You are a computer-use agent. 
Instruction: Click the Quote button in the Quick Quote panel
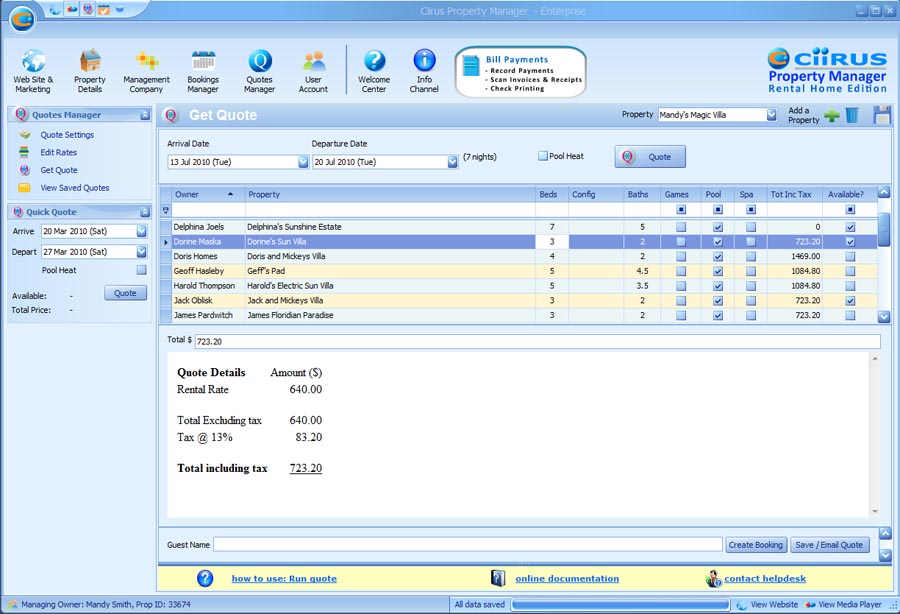click(125, 293)
